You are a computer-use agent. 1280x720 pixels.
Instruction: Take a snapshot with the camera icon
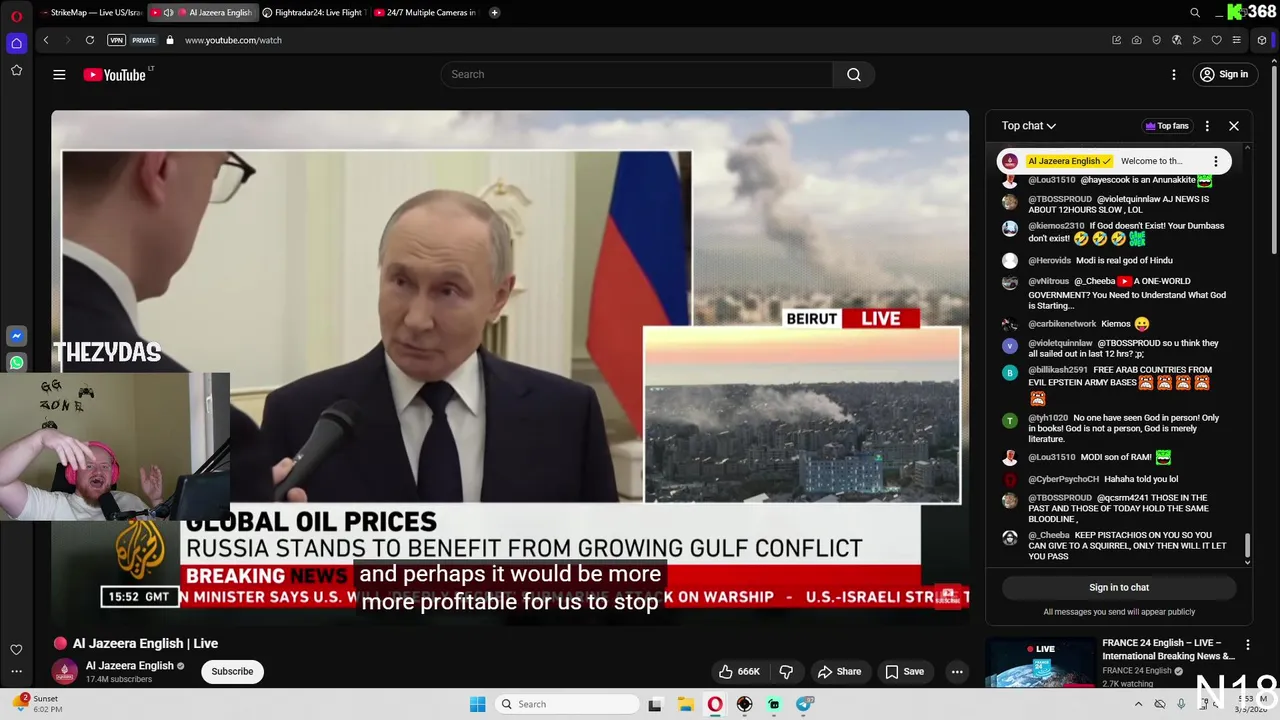(x=1136, y=40)
